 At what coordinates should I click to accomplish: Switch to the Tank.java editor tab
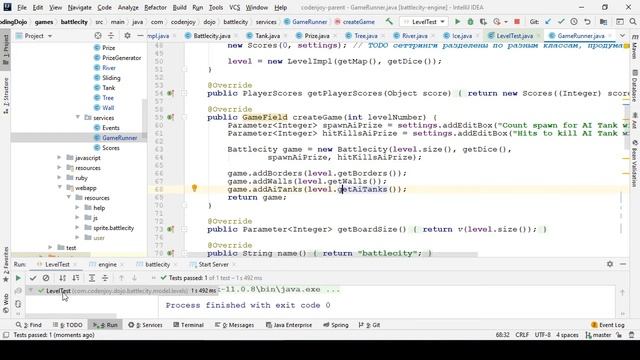pyautogui.click(x=266, y=36)
